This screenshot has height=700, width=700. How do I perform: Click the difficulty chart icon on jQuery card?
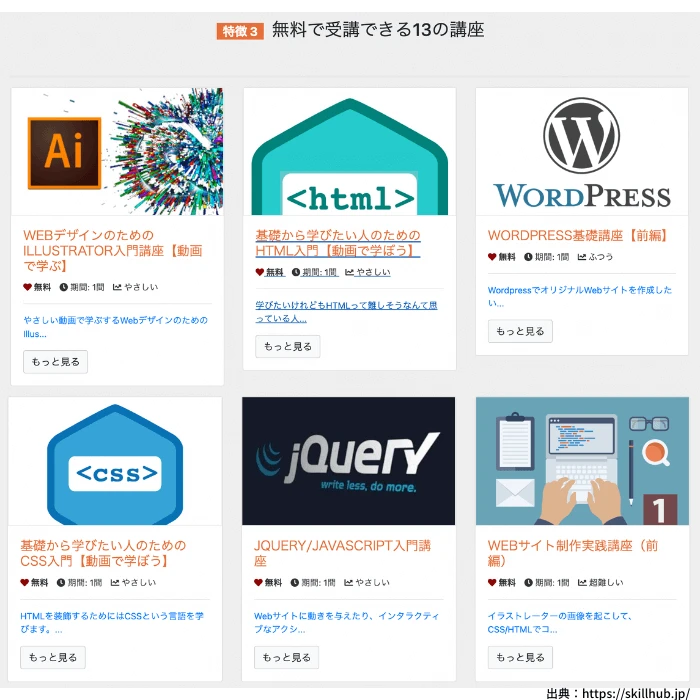pyautogui.click(x=348, y=583)
